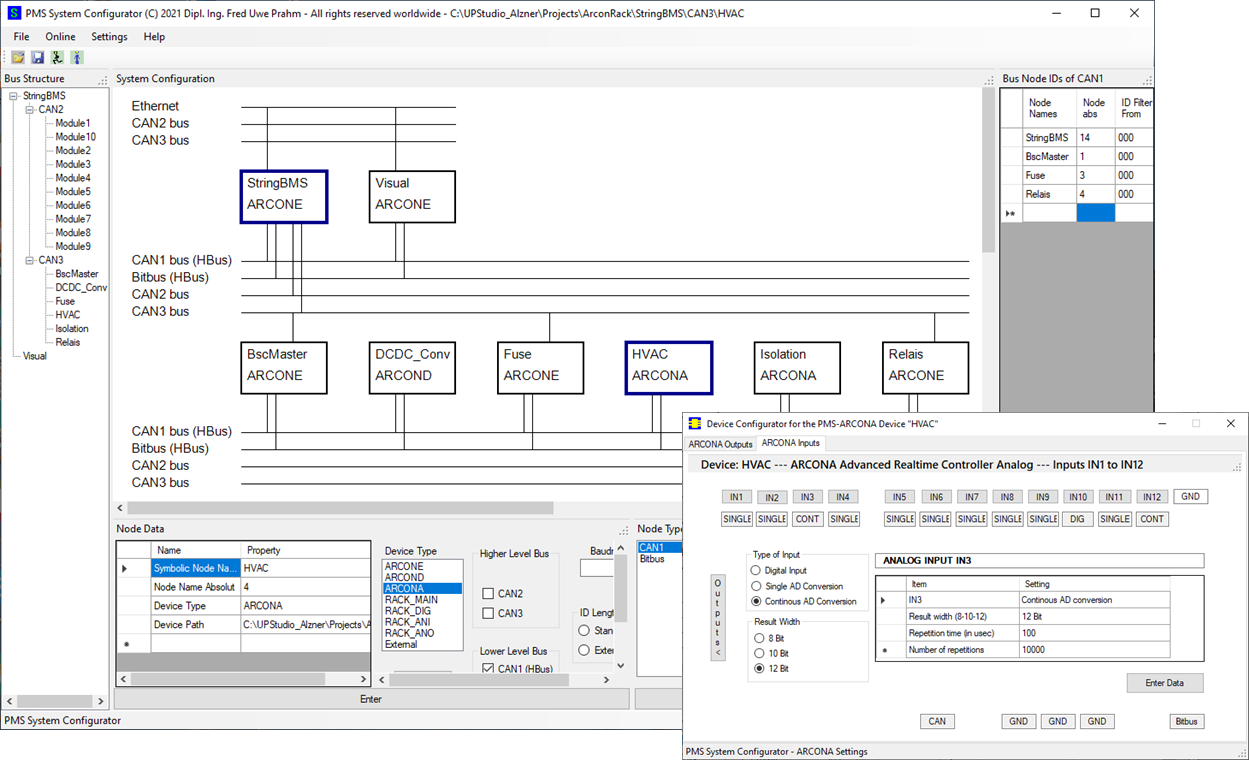The width and height of the screenshot is (1249, 760).
Task: Collapse the CAN2 tree branch
Action: pos(29,109)
